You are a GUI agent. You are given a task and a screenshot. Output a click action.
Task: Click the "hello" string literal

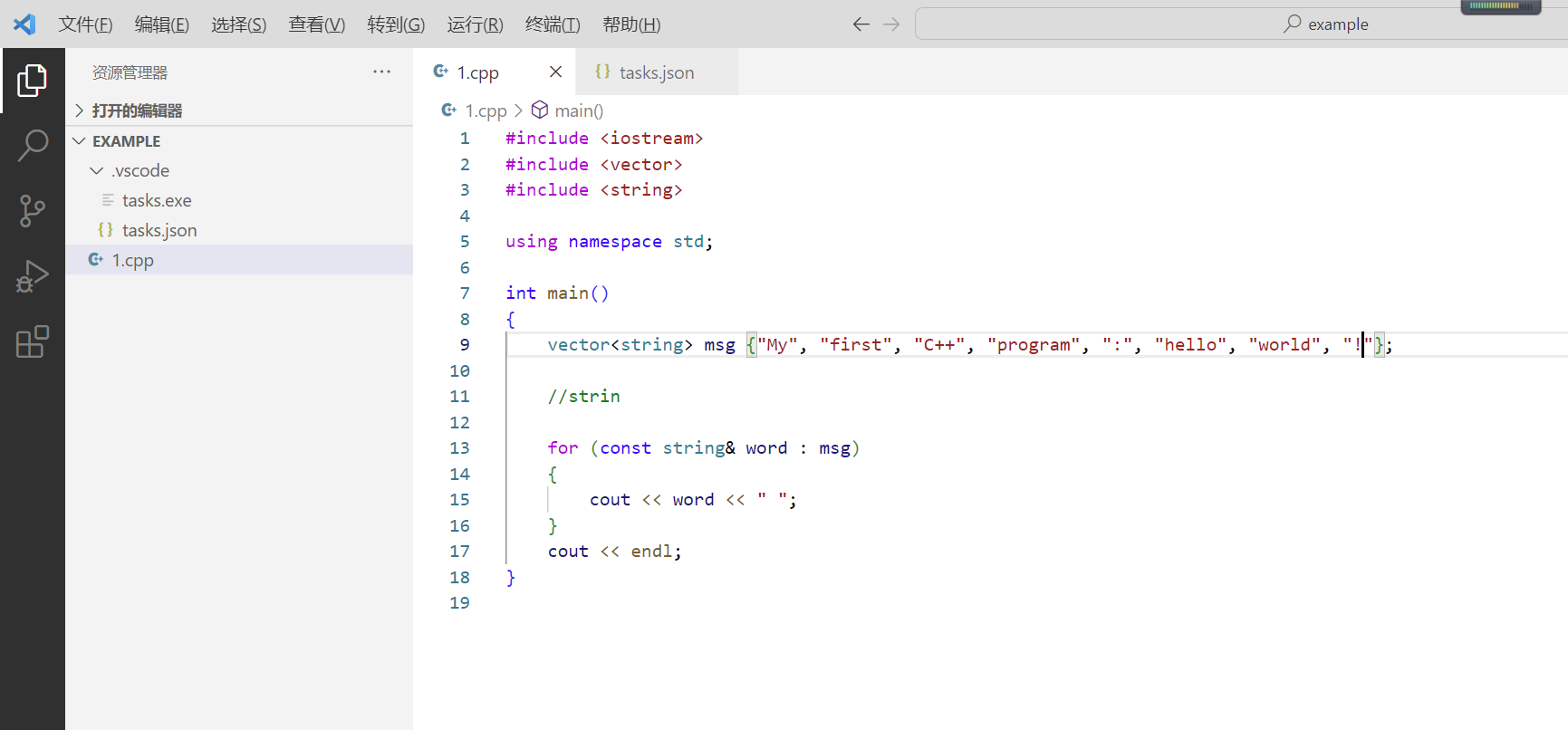point(1190,345)
